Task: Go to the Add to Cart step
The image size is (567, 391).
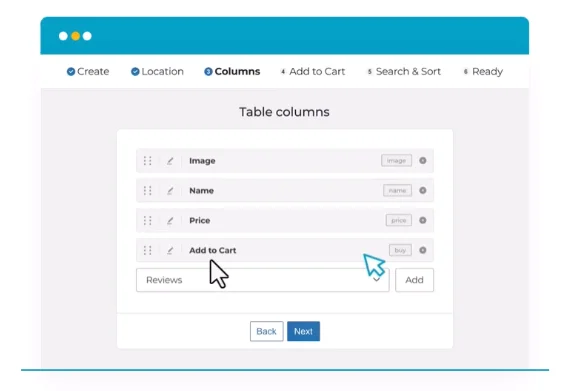Action: point(313,72)
